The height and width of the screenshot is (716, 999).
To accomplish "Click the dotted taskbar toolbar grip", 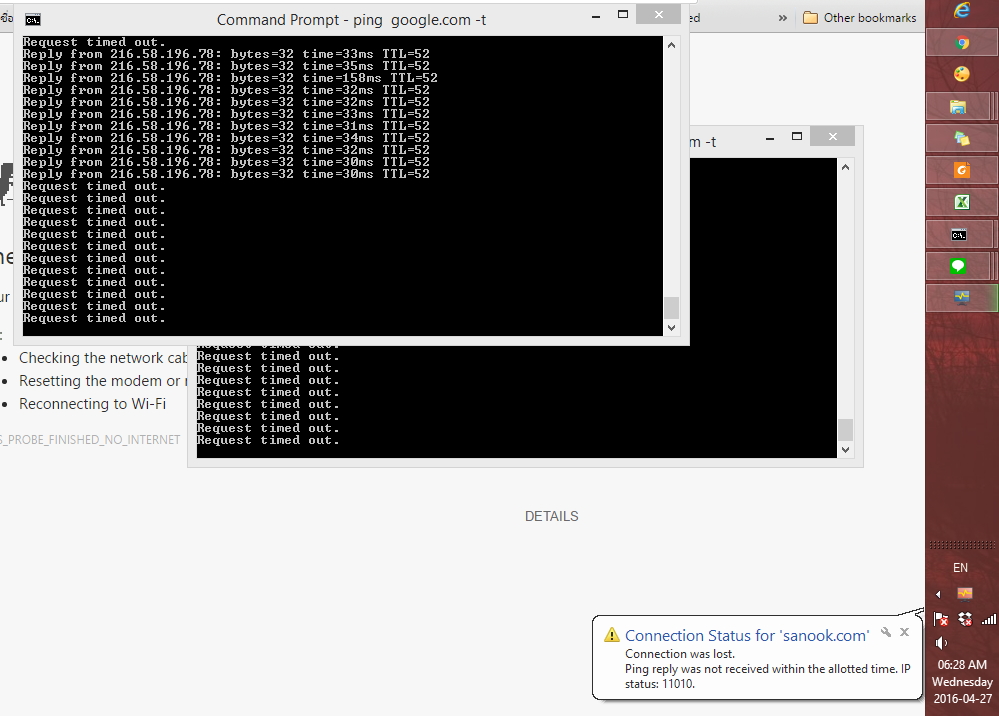I will pos(962,545).
